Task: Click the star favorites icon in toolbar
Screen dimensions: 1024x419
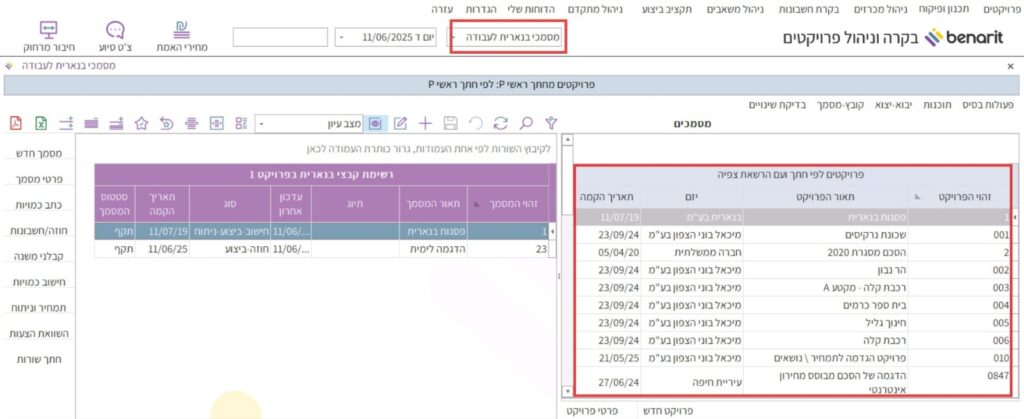Action: (x=141, y=123)
